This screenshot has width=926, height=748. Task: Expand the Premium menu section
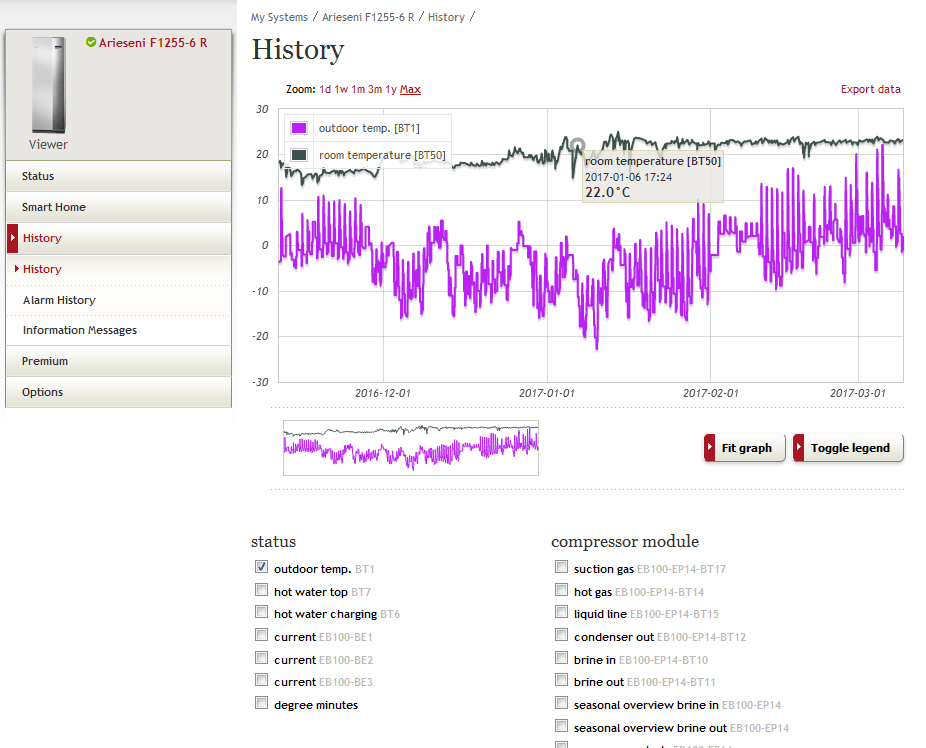tap(45, 361)
